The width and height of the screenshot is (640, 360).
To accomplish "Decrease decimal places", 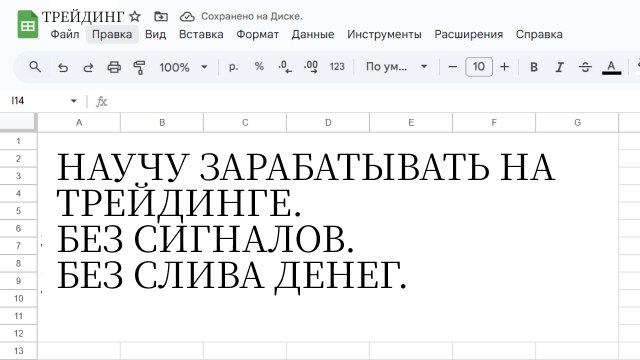I will point(285,67).
